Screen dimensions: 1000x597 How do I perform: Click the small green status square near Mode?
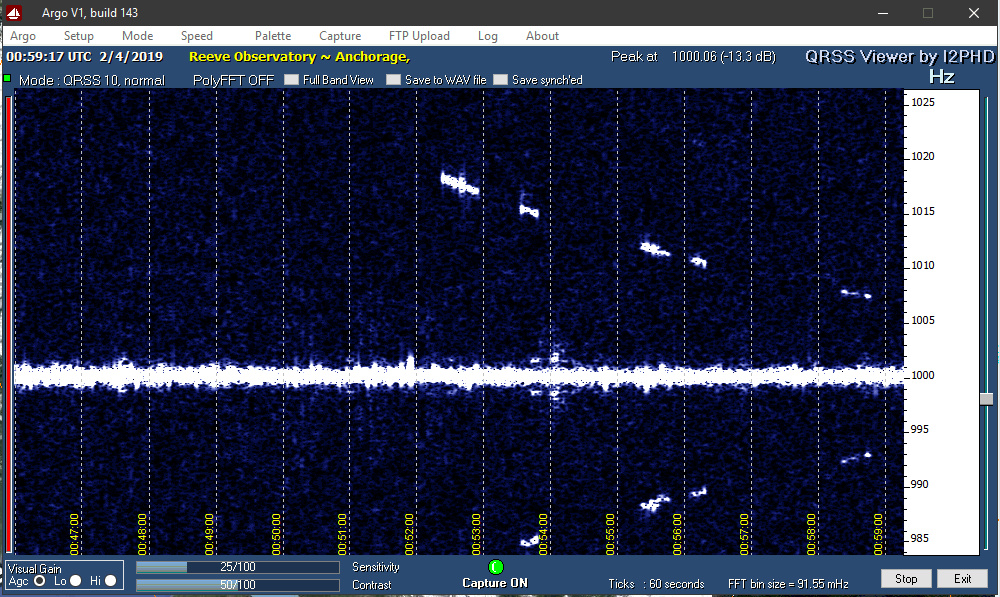coord(8,78)
